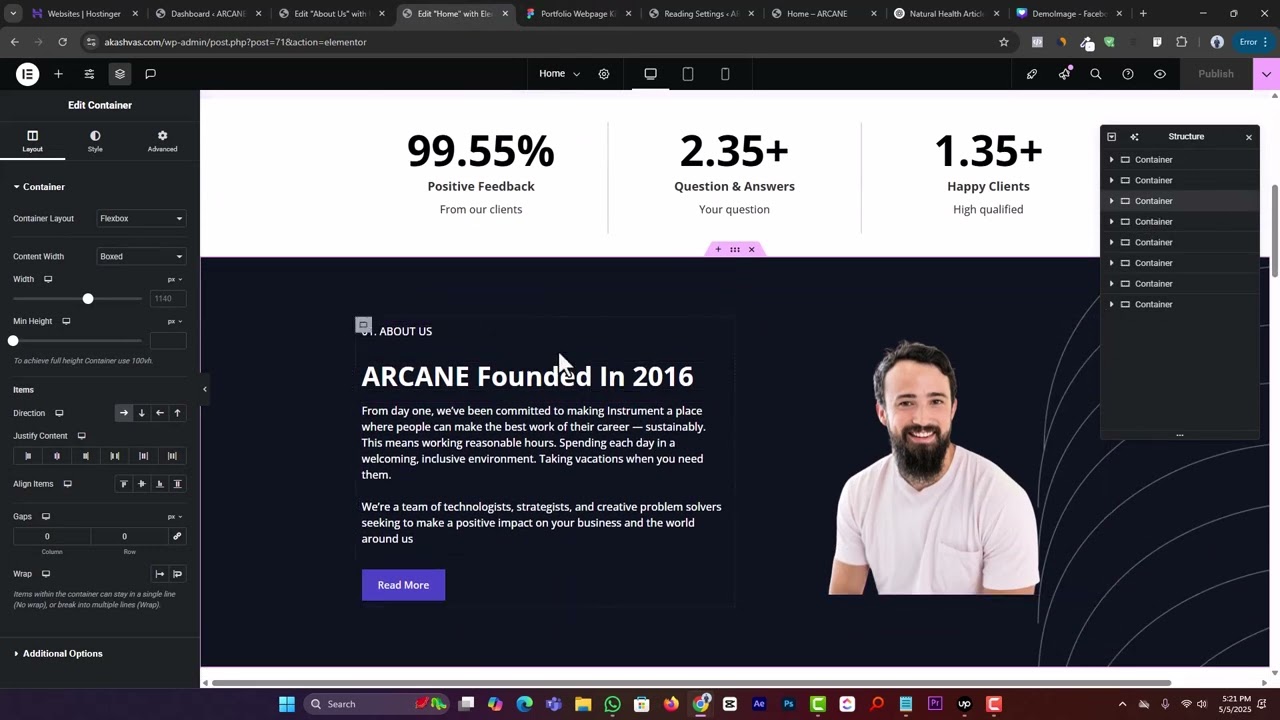
Task: Open the Finder search icon
Action: coord(1096,74)
